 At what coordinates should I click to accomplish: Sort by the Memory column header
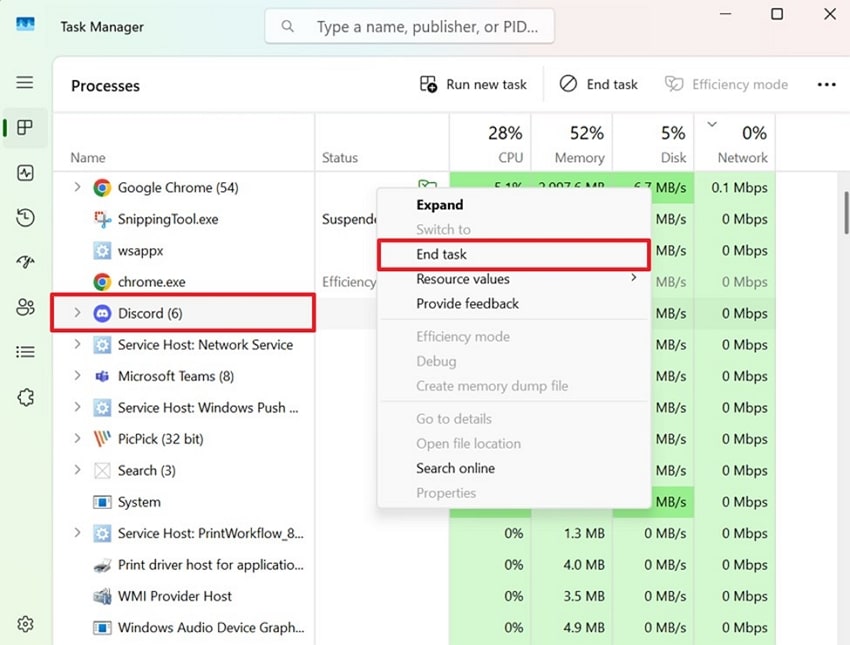coord(572,143)
